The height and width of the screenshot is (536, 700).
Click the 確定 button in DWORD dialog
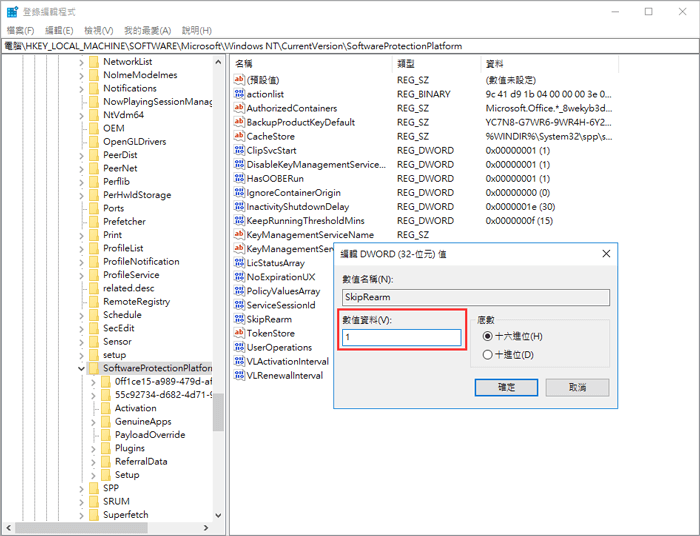click(x=506, y=387)
